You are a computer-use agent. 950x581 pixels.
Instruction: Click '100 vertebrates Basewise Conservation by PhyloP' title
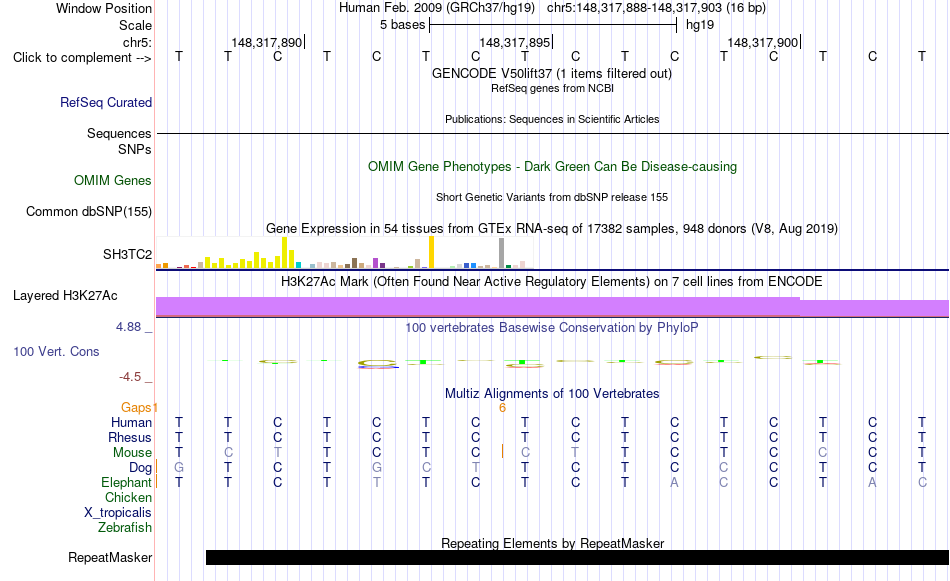click(552, 328)
